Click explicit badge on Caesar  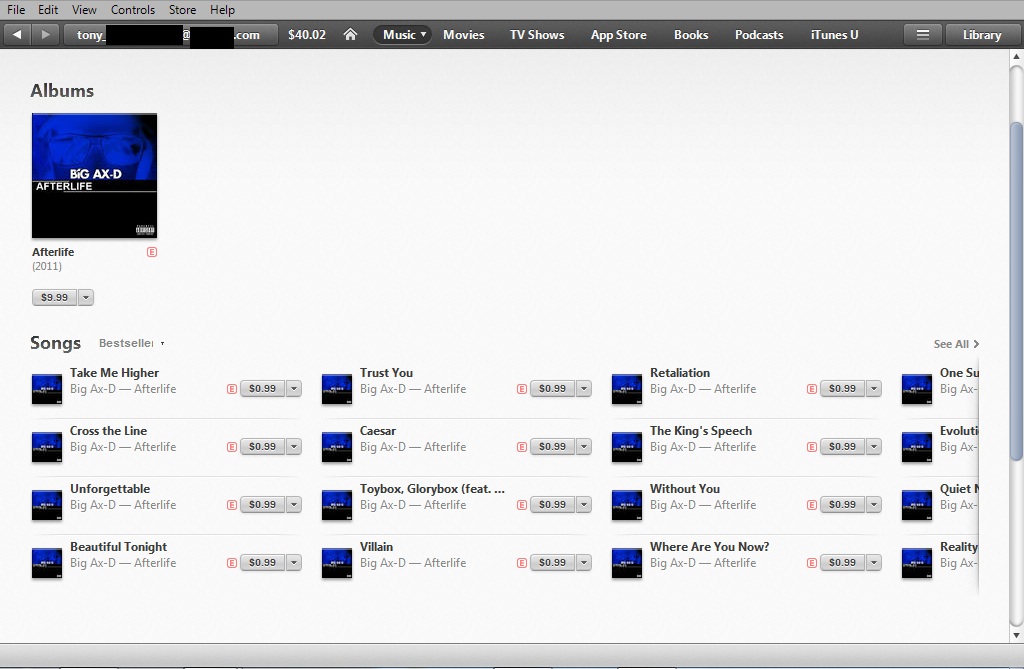(522, 447)
